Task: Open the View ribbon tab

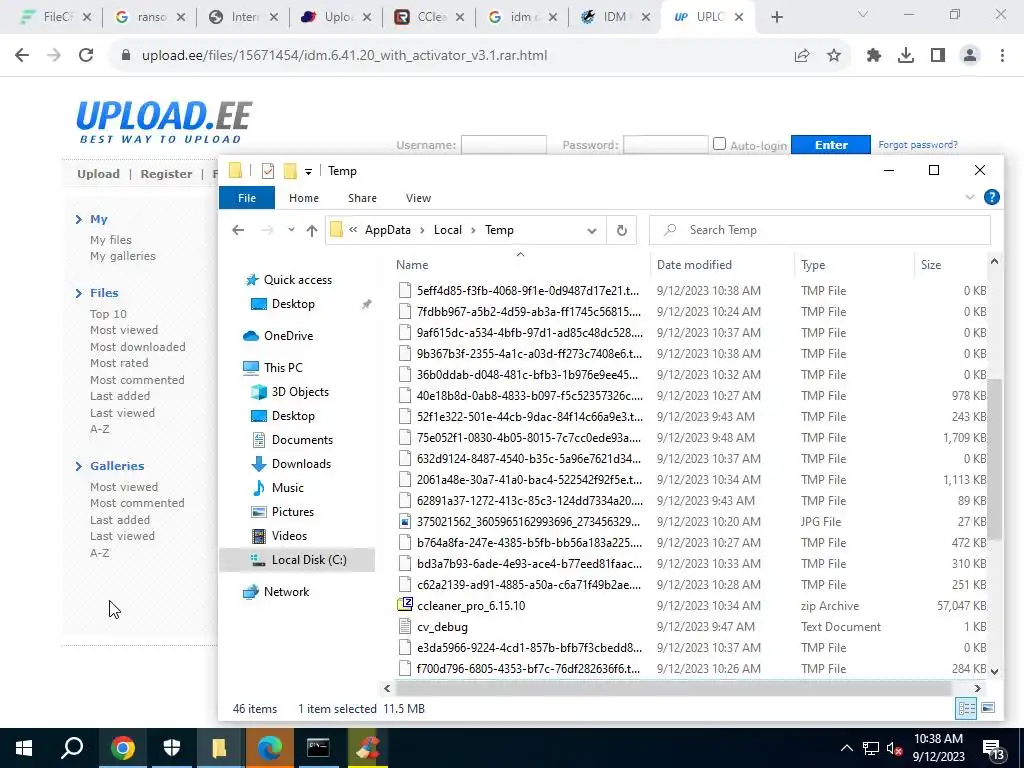Action: 418,198
